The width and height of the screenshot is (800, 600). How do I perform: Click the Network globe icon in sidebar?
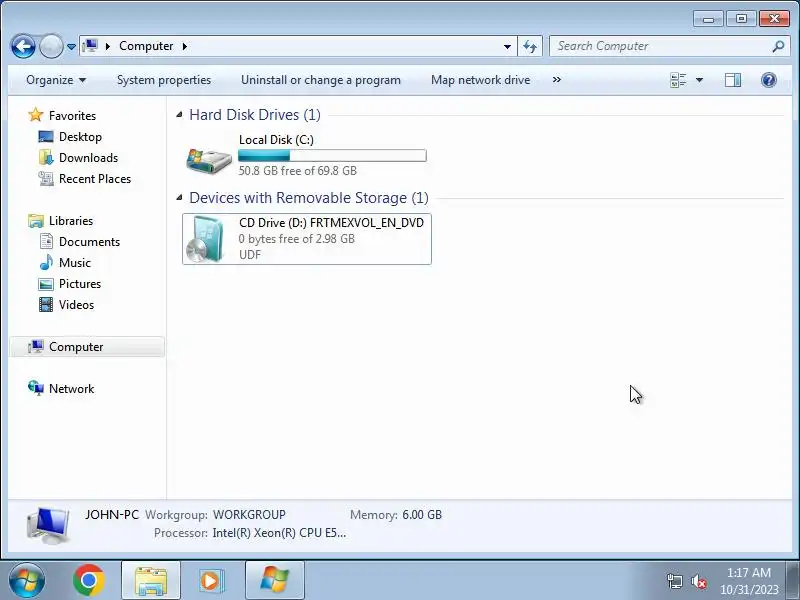point(36,388)
